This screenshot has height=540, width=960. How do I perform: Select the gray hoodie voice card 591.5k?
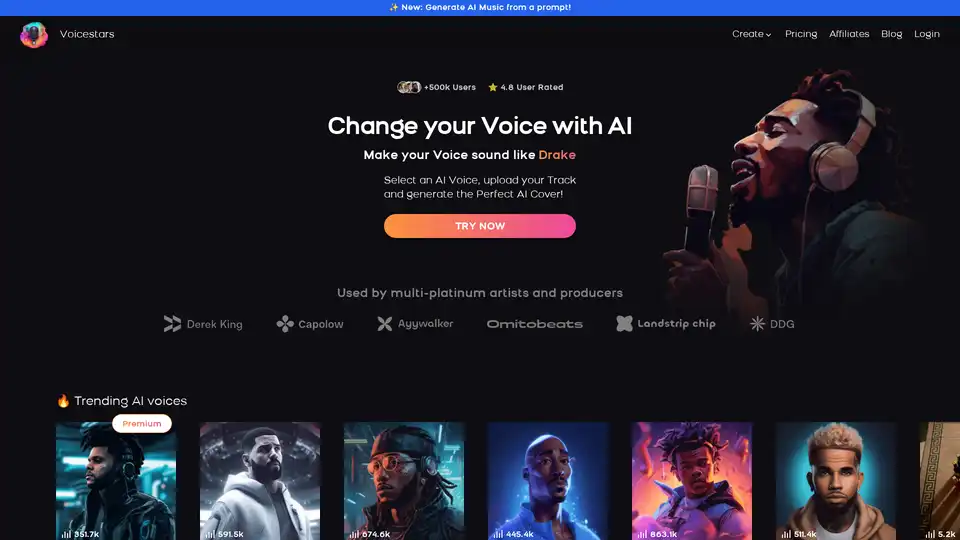pos(260,481)
